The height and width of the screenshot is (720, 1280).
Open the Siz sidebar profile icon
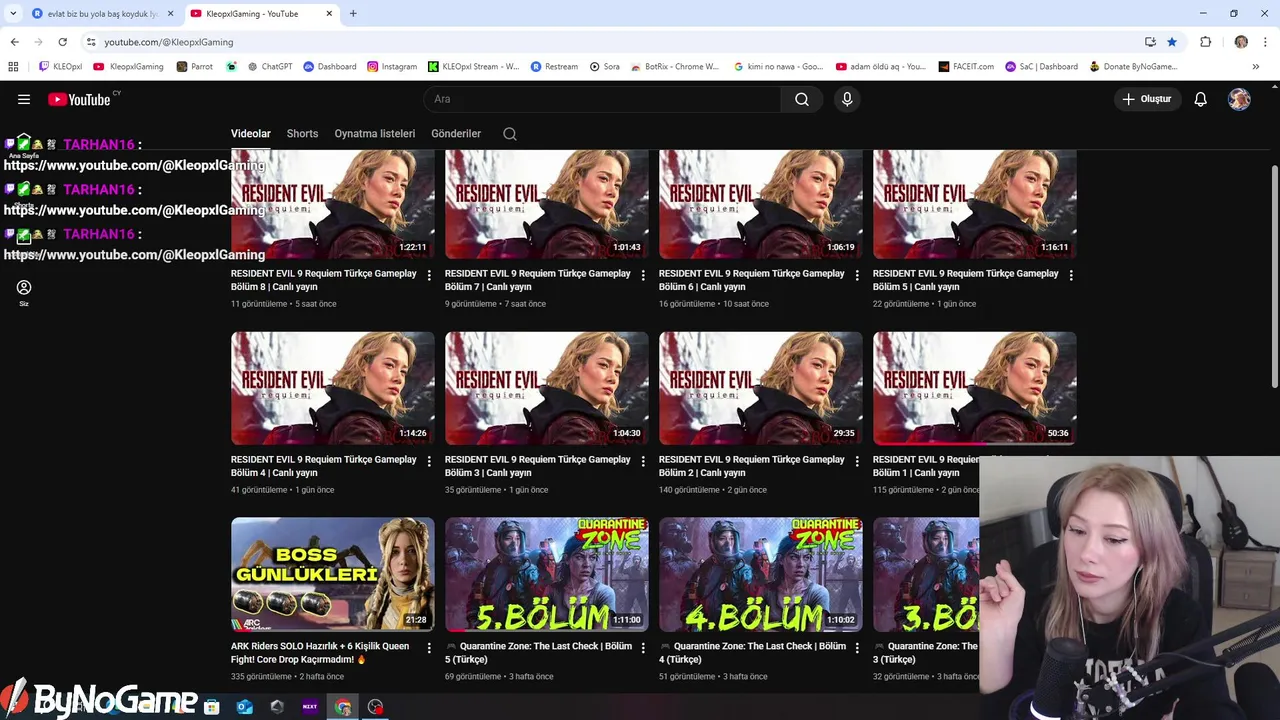[24, 288]
